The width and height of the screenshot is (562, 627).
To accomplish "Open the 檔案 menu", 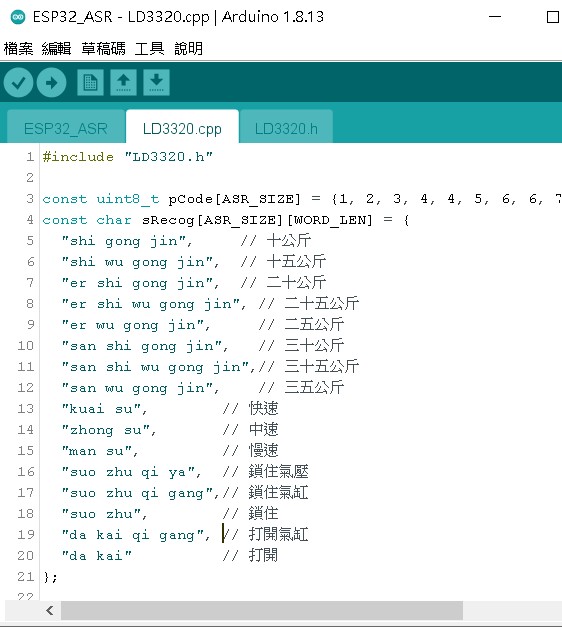I will (x=18, y=48).
